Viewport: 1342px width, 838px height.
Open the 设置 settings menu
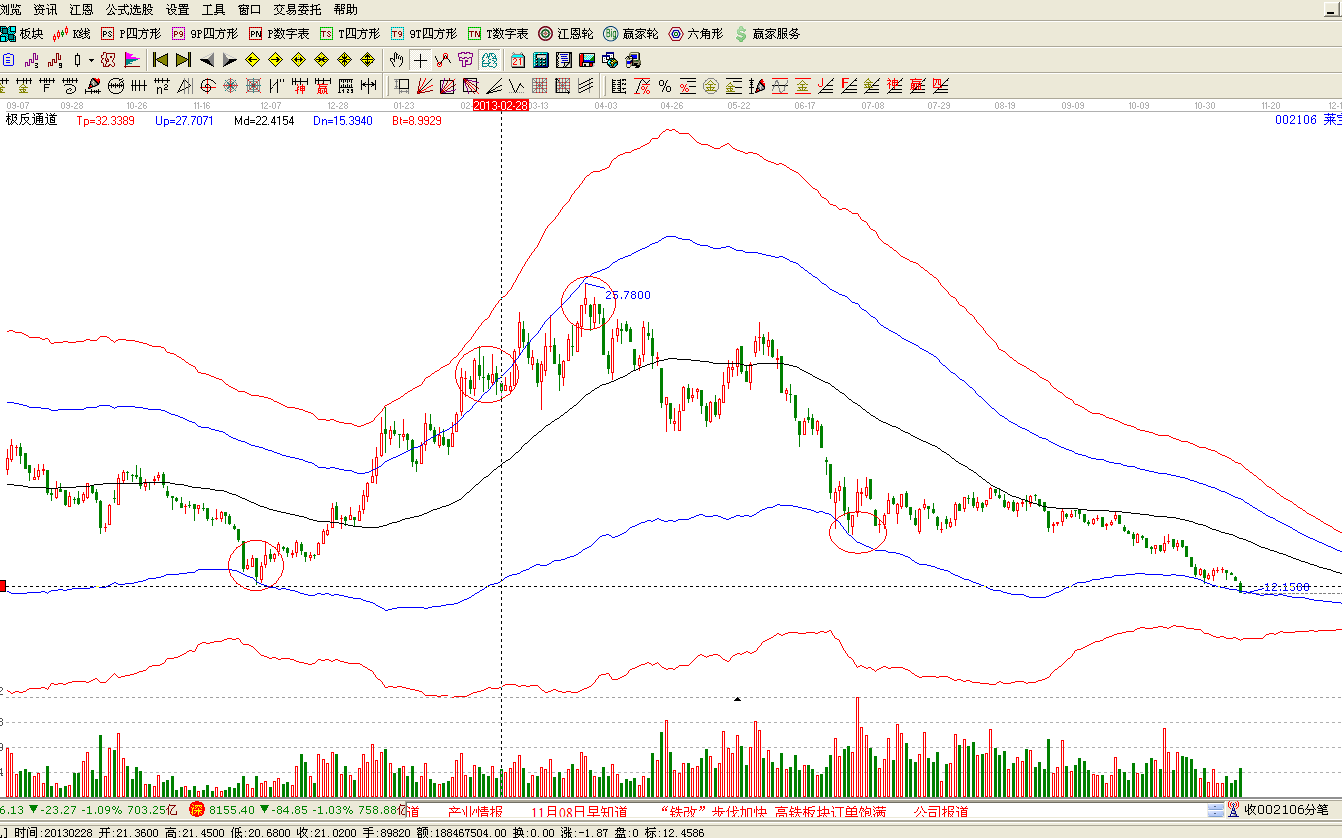click(x=177, y=10)
